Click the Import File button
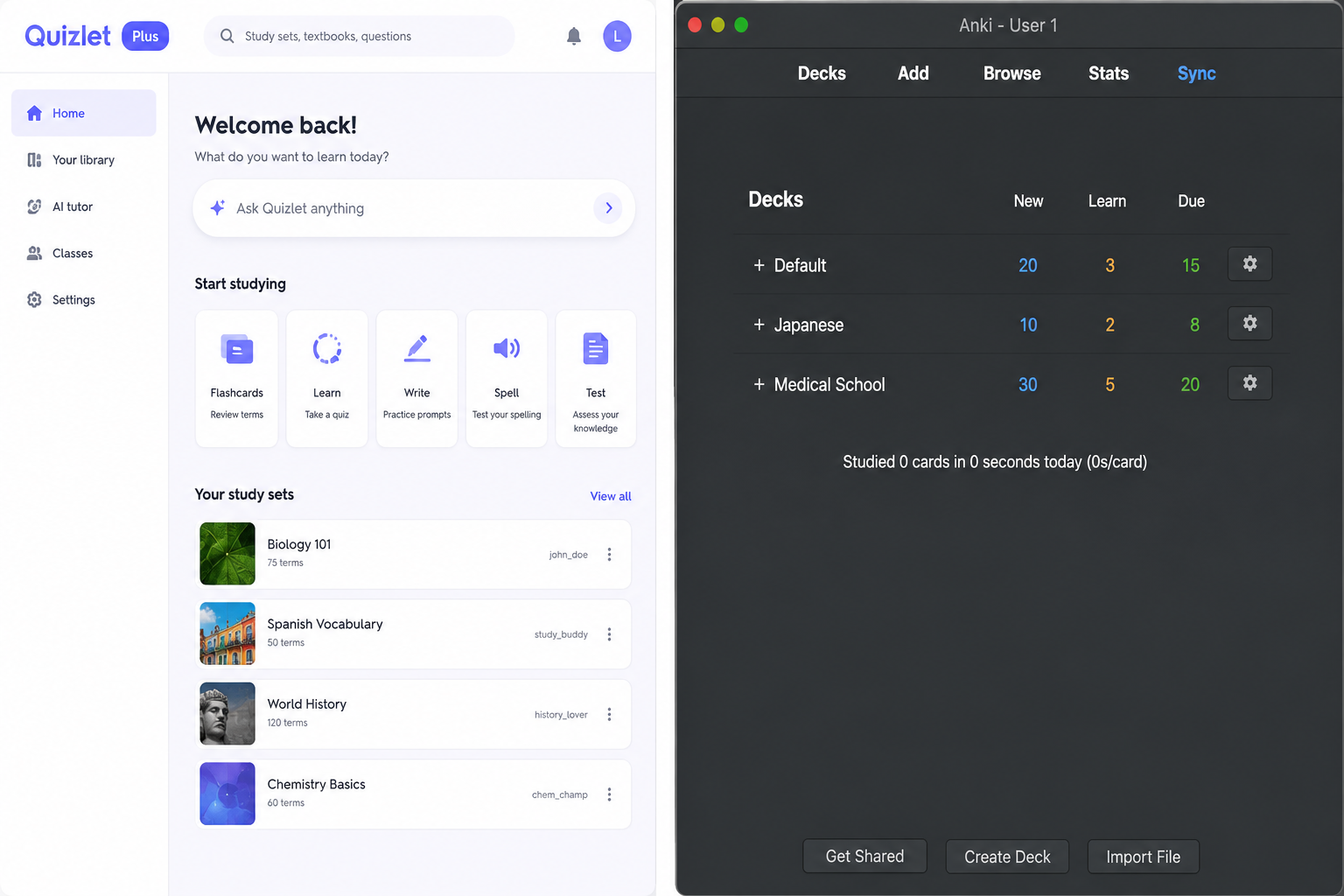The width and height of the screenshot is (1344, 896). point(1143,857)
